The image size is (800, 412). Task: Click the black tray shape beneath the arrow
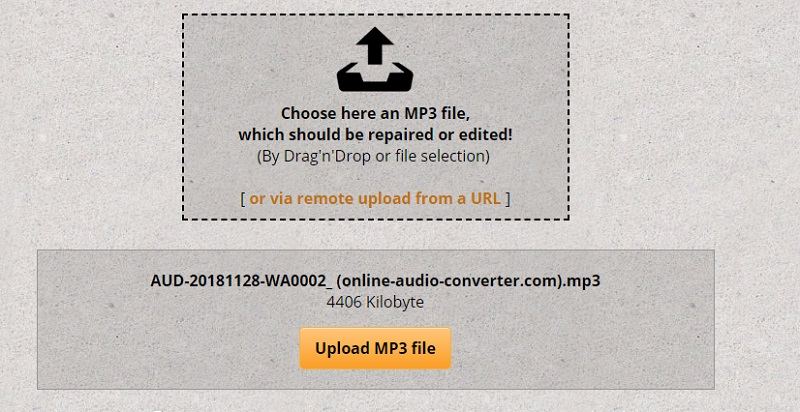pyautogui.click(x=375, y=78)
